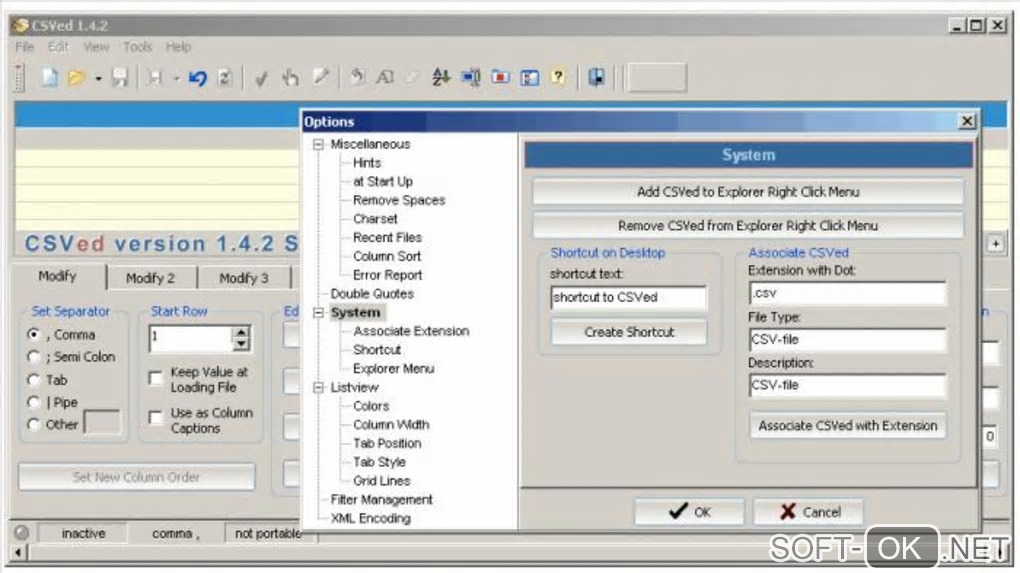This screenshot has width=1020, height=573.
Task: Click the Description input field
Action: pos(848,385)
